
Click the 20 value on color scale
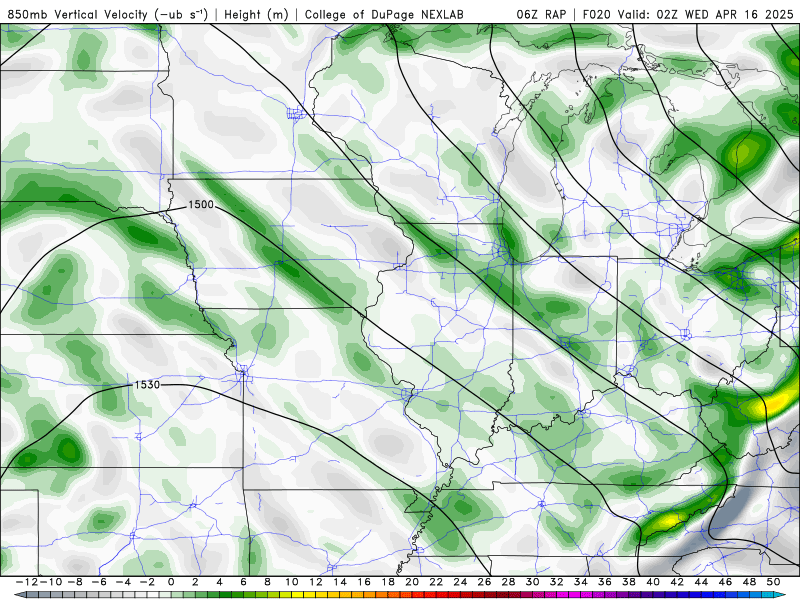click(x=412, y=582)
